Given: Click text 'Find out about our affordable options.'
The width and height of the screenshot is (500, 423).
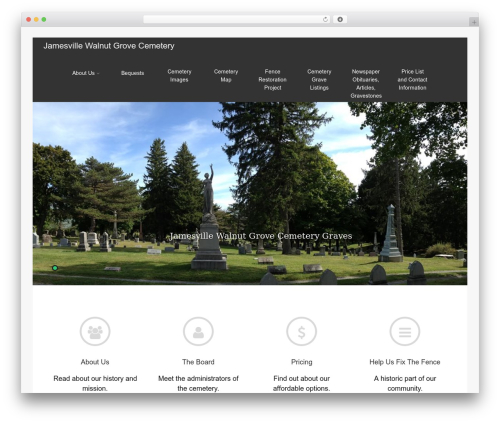Looking at the screenshot, I should point(302,383).
